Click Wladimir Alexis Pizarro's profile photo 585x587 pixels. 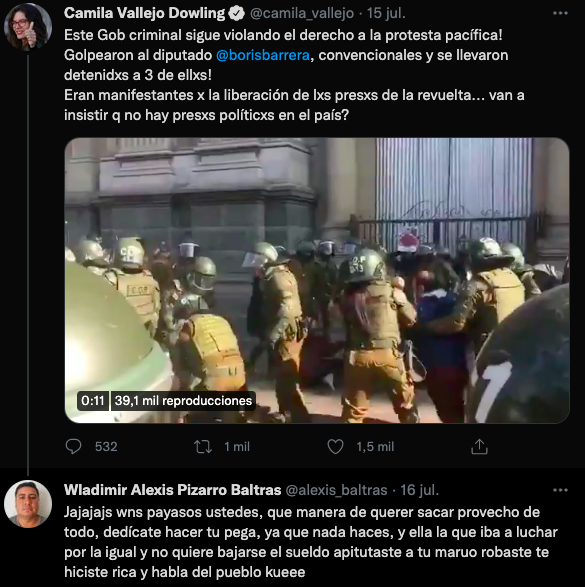28,504
